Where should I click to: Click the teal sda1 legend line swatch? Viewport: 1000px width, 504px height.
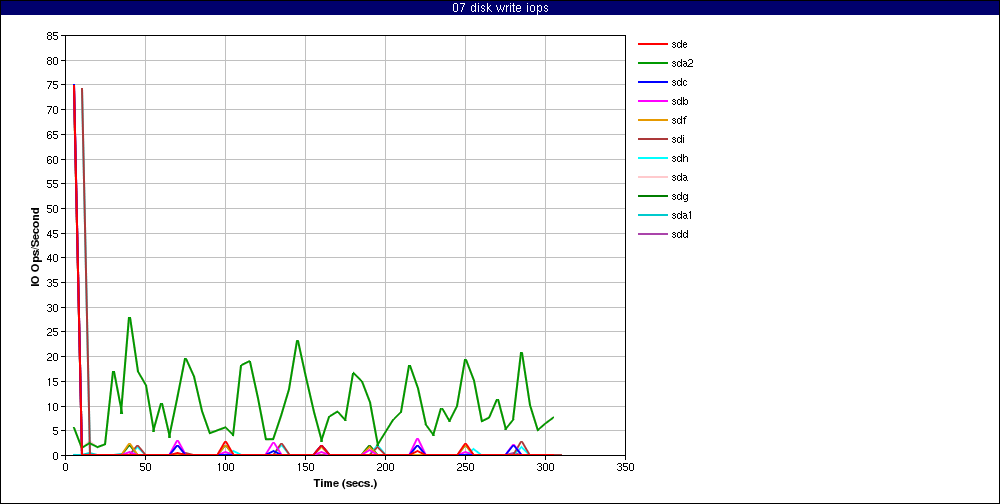click(x=652, y=216)
